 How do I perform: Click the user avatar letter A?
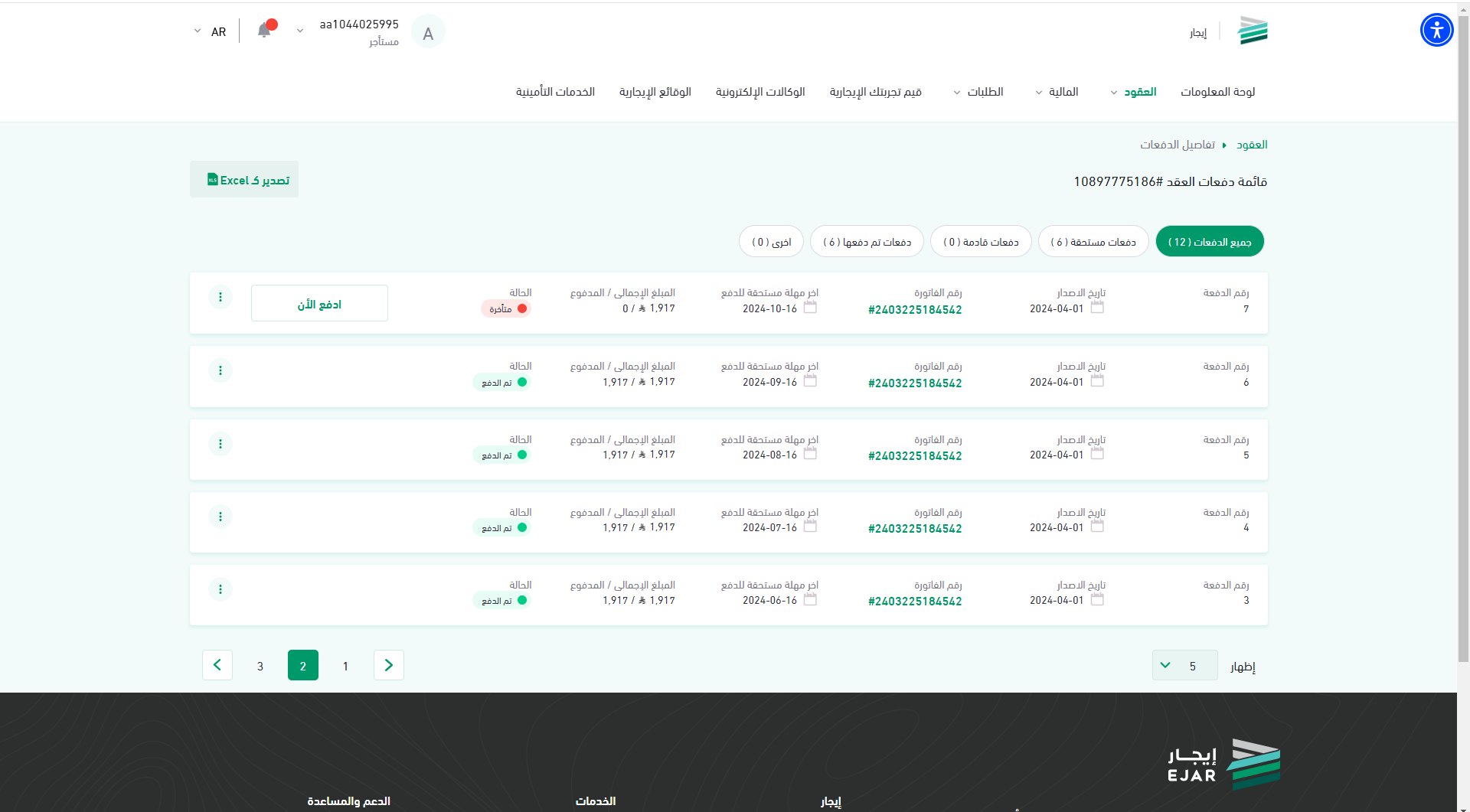[428, 32]
